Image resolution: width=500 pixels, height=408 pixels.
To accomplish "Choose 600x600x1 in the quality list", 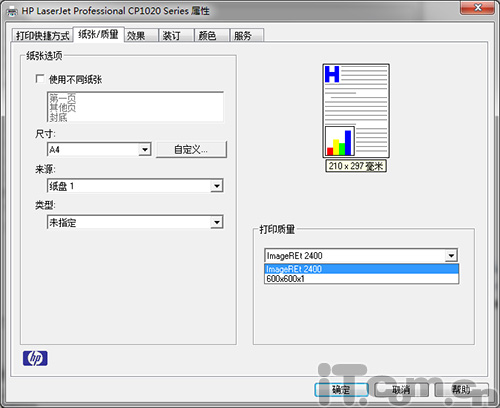I will tap(362, 279).
